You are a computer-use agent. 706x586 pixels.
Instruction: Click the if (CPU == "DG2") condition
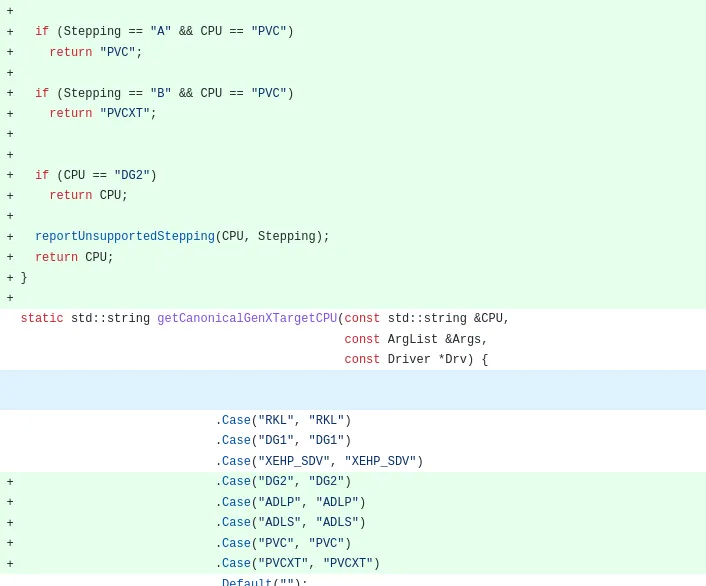tap(96, 176)
